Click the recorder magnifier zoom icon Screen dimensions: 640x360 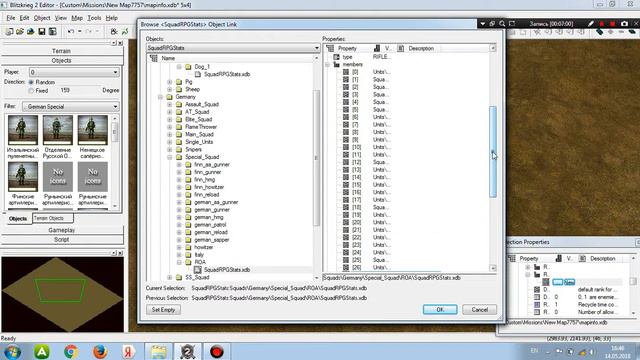click(x=502, y=24)
